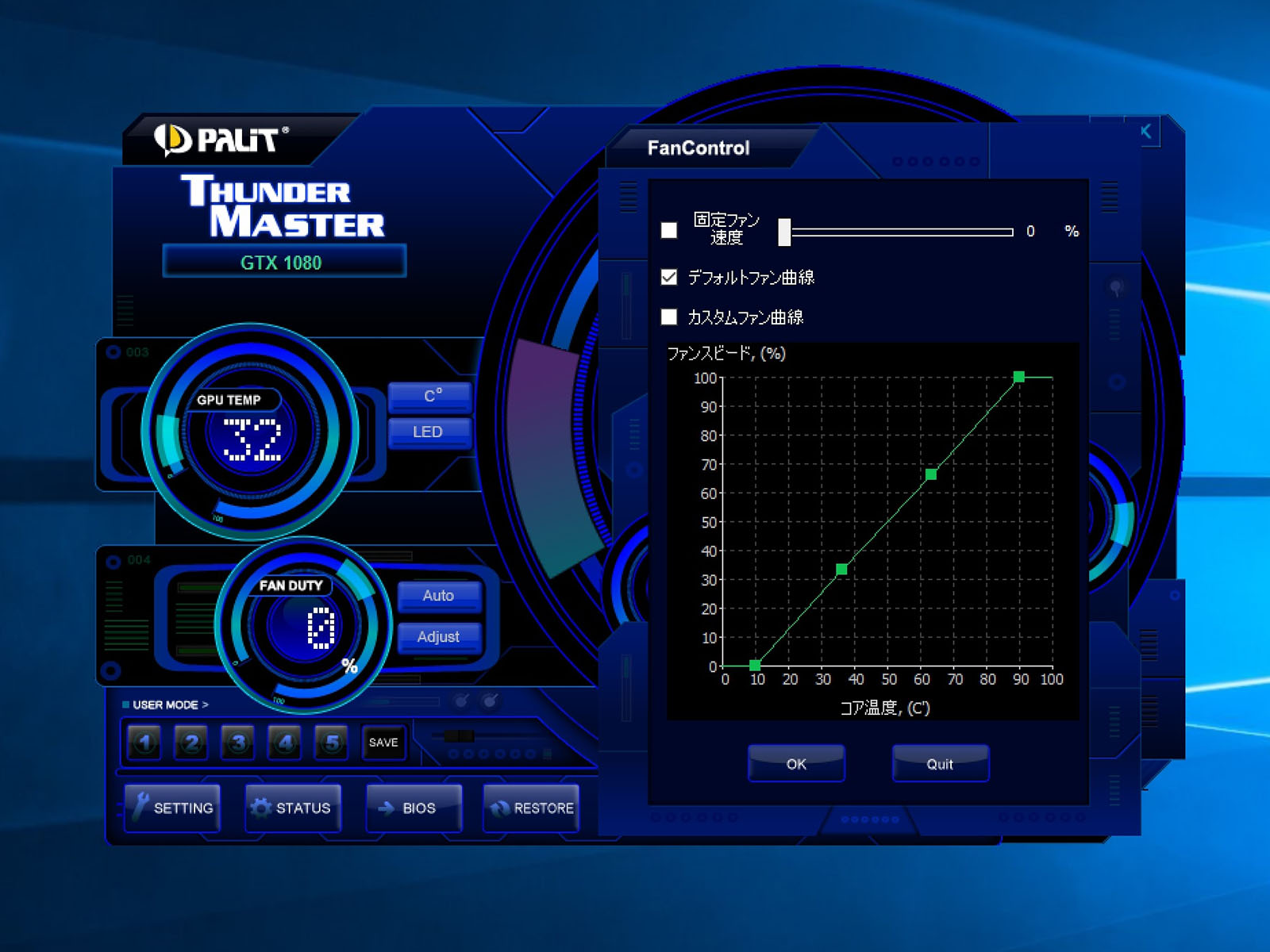
Task: Click the コア温度, (C') axis label
Action: pyautogui.click(x=885, y=707)
